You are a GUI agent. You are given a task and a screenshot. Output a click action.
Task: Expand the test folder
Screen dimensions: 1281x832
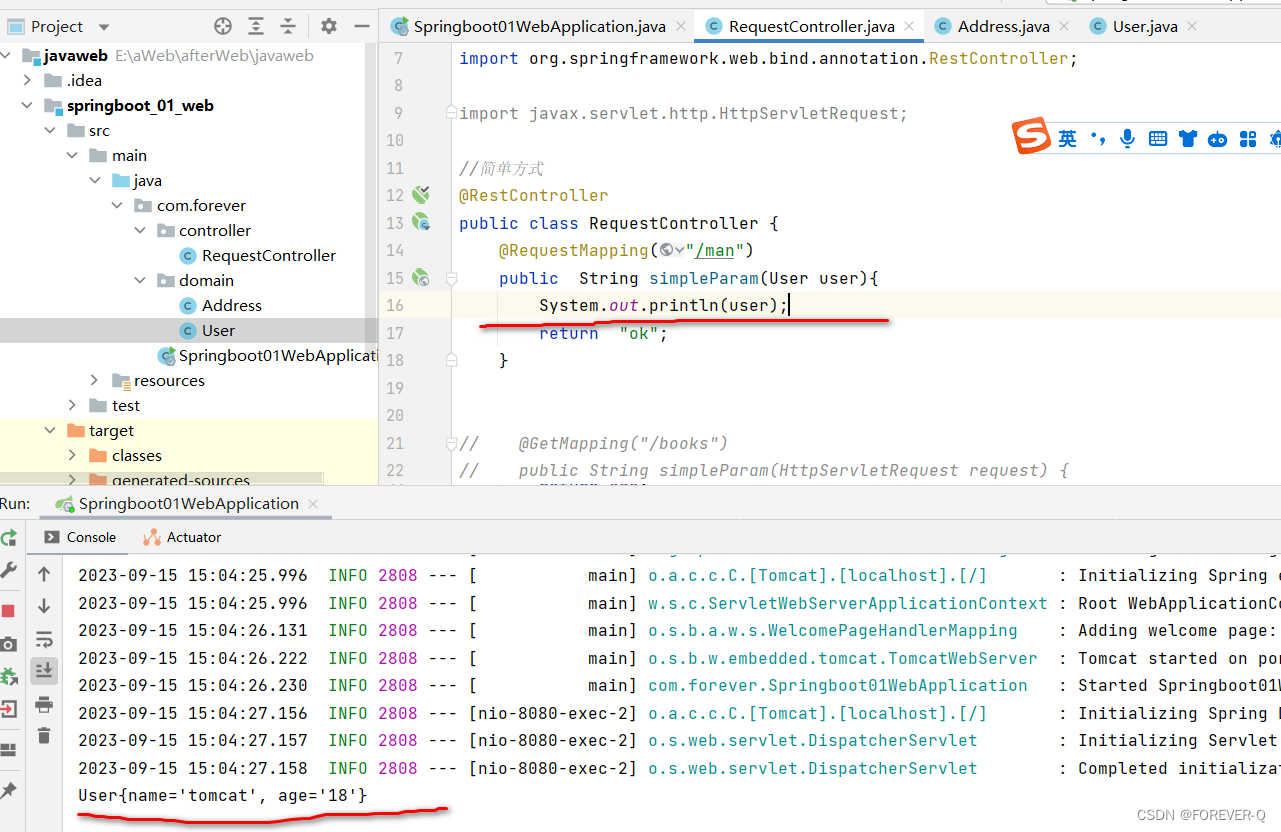point(72,405)
